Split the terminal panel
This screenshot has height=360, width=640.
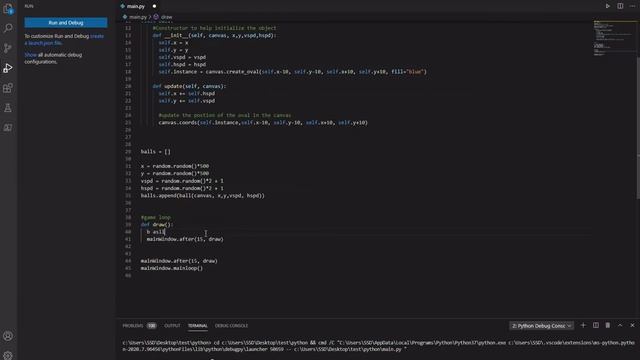click(x=596, y=325)
